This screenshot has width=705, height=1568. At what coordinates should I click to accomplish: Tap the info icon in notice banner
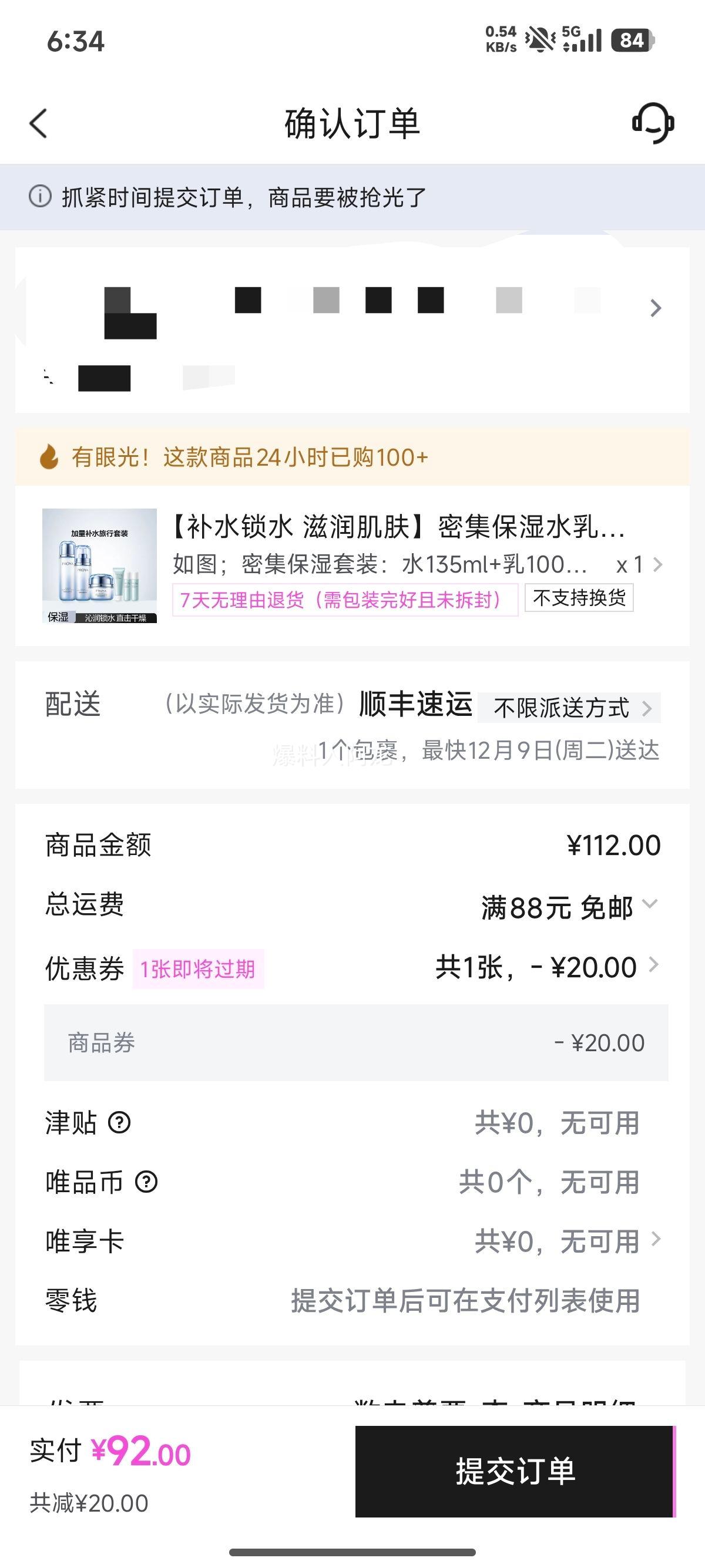40,197
